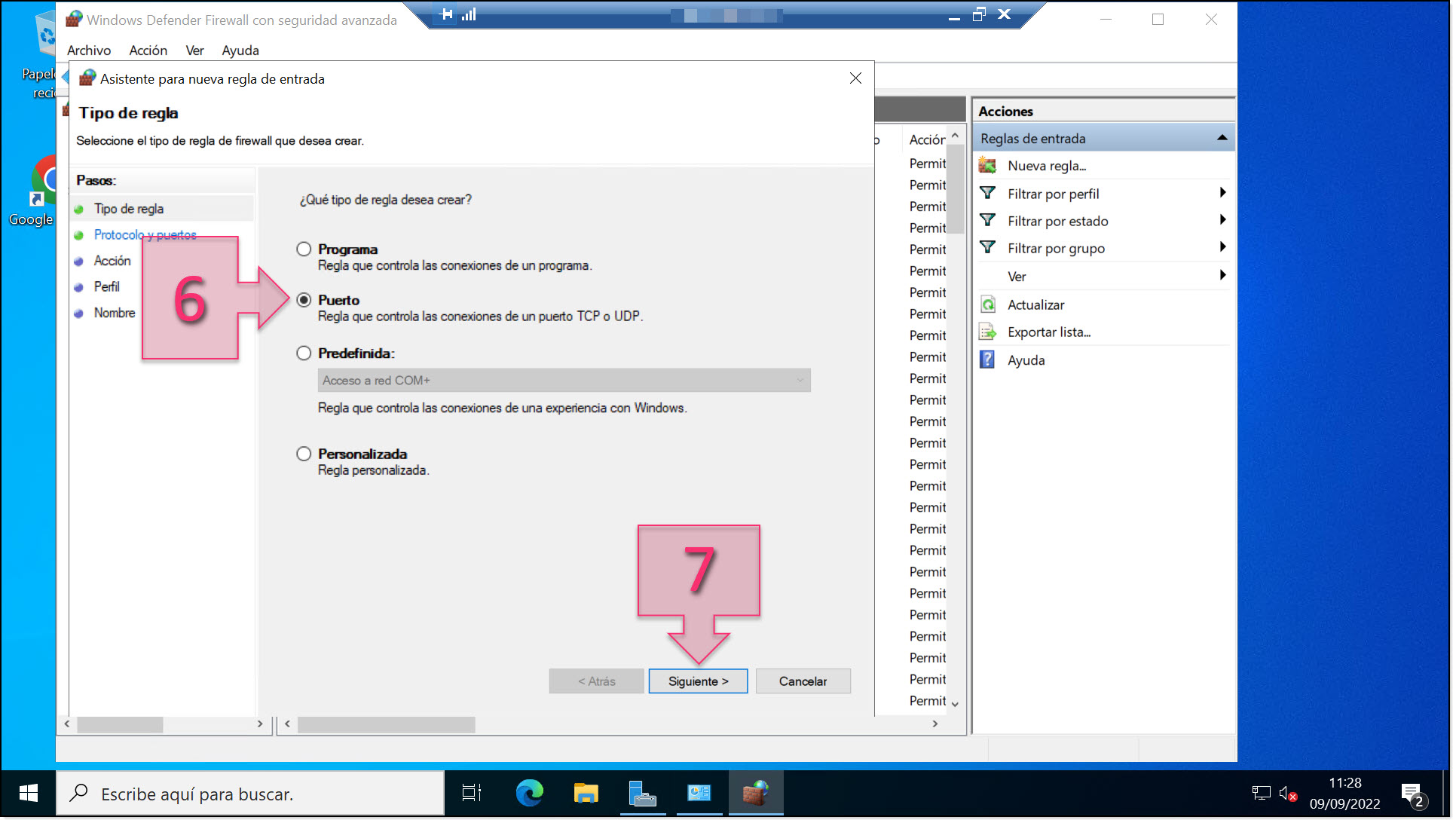
Task: Click the disabled Atrás button
Action: click(596, 681)
